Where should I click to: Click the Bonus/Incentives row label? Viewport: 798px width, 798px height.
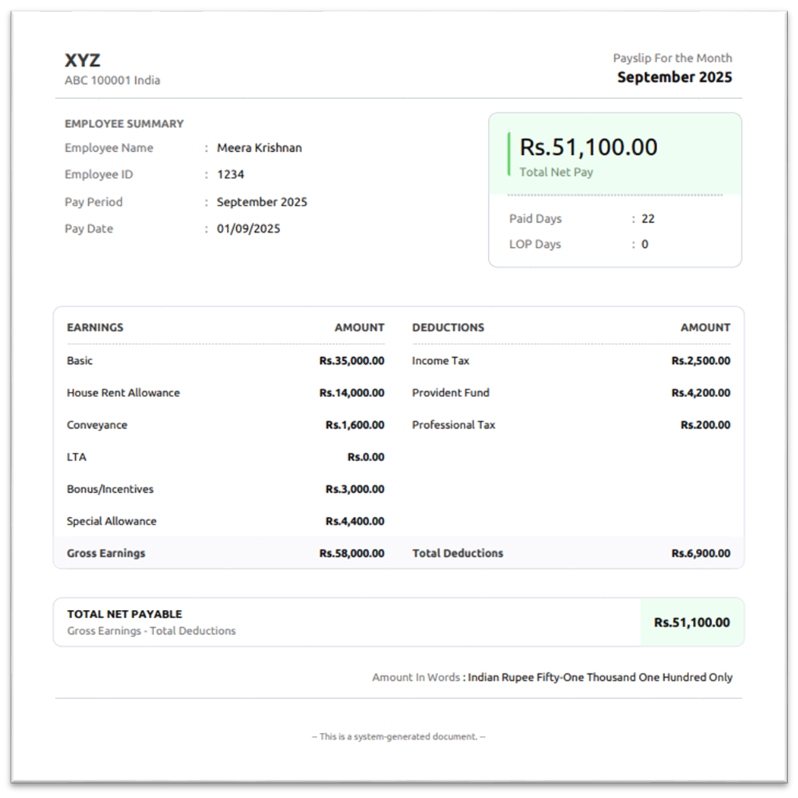pyautogui.click(x=110, y=489)
